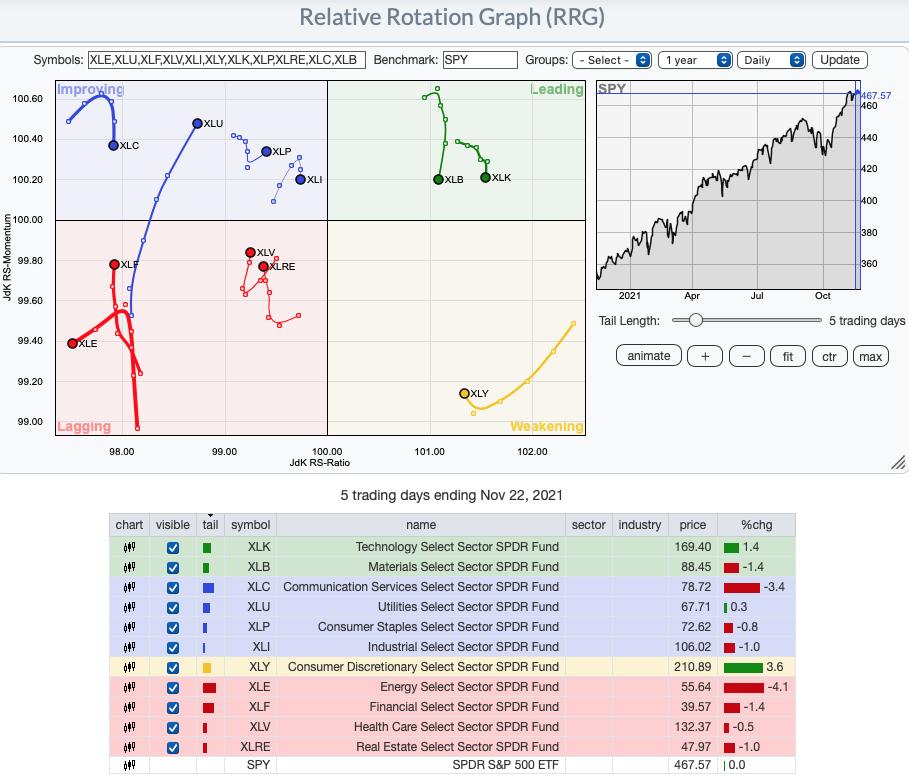Screen dimensions: 909x777
Task: Sort table by name column
Action: pos(421,525)
